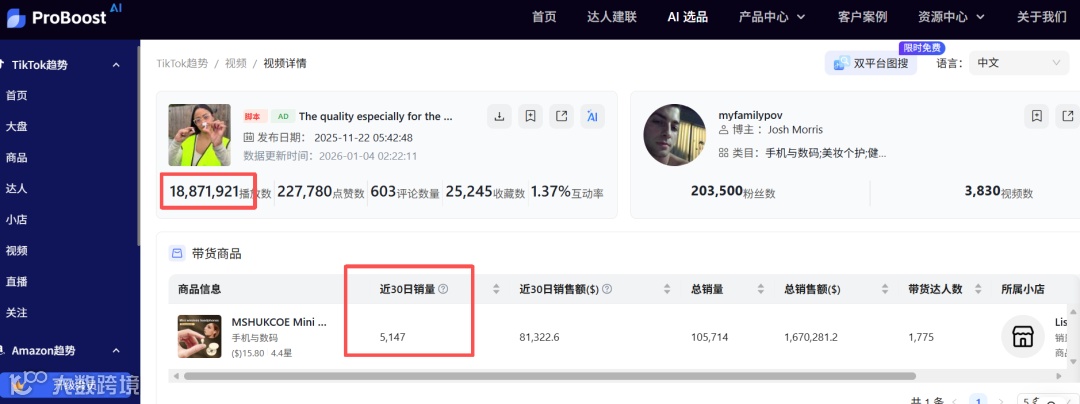Download the video via the download icon
This screenshot has width=1080, height=404.
coord(499,116)
